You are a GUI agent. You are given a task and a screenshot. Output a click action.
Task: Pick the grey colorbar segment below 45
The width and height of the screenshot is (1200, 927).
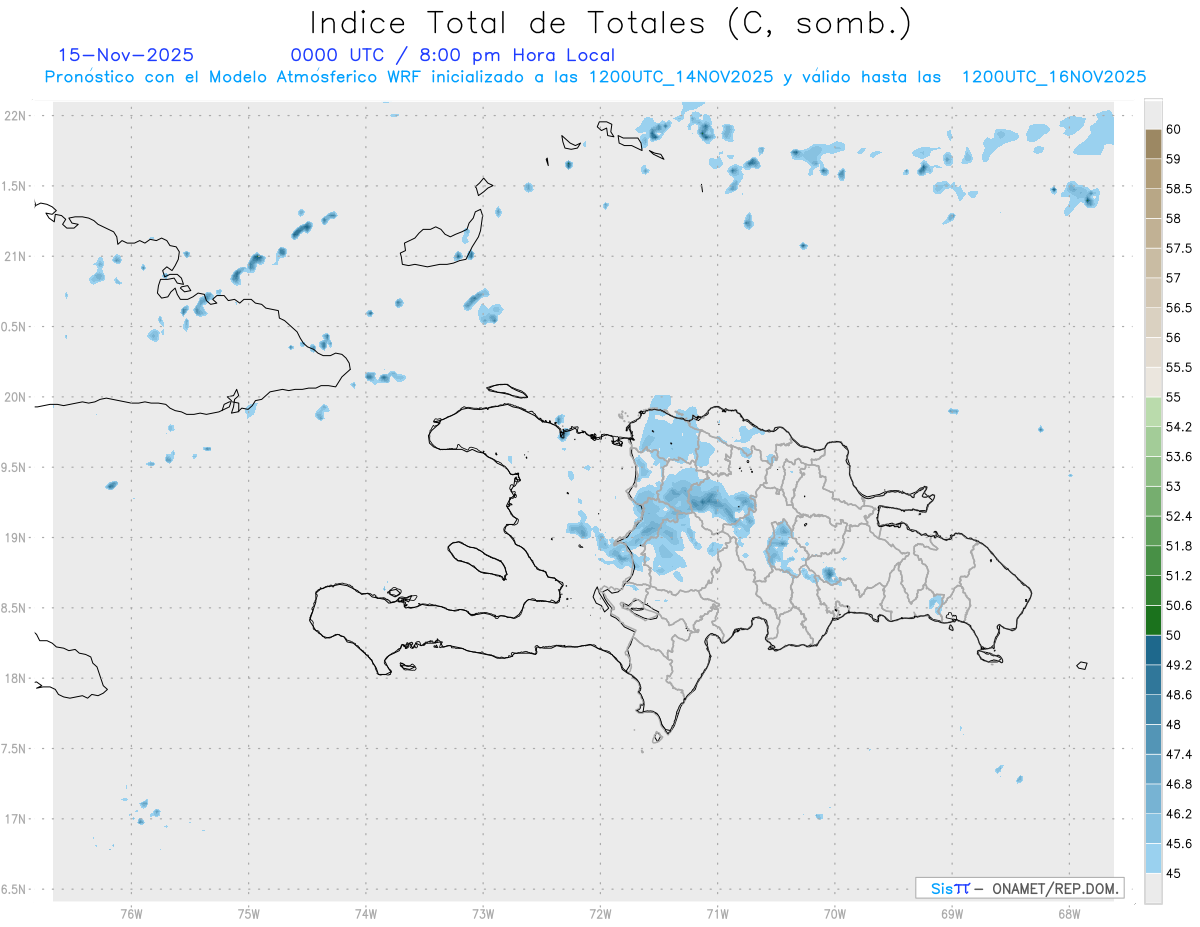click(1153, 889)
